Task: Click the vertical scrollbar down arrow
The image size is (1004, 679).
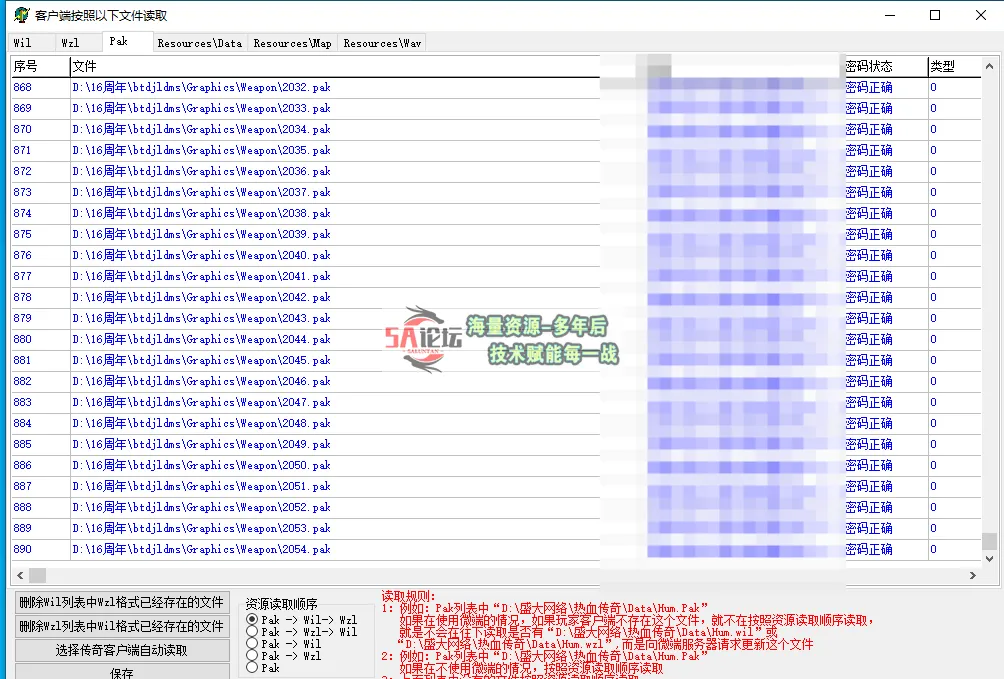Action: point(989,559)
